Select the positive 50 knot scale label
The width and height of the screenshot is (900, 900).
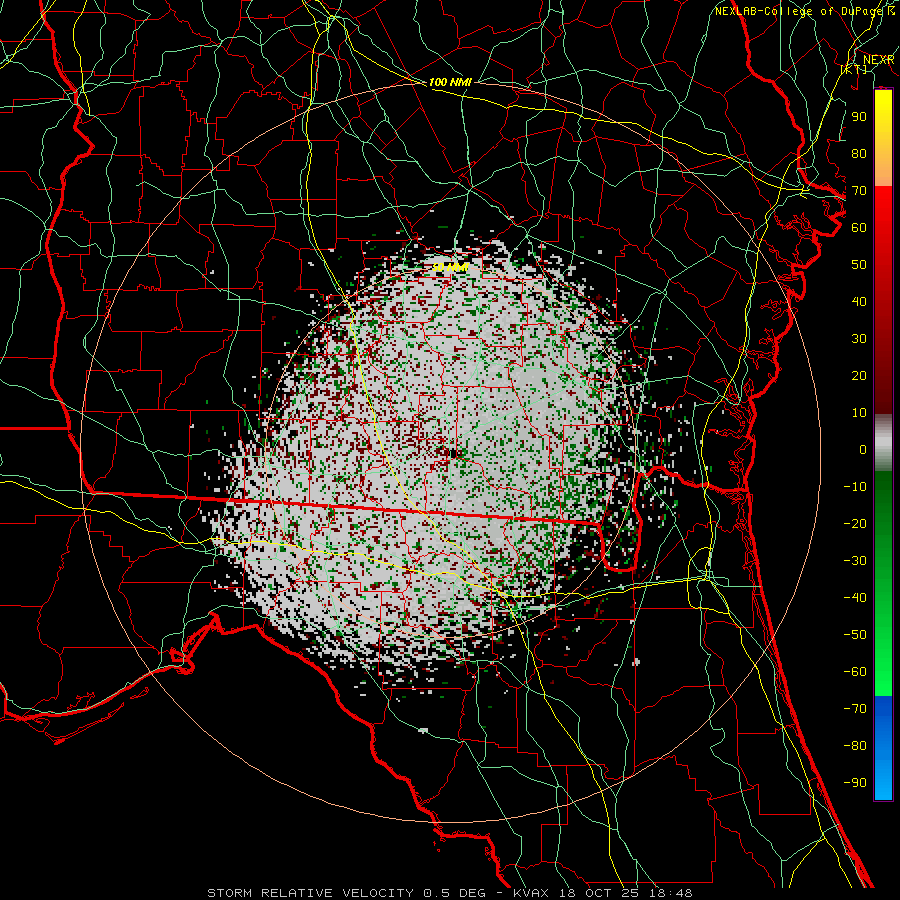pos(859,265)
